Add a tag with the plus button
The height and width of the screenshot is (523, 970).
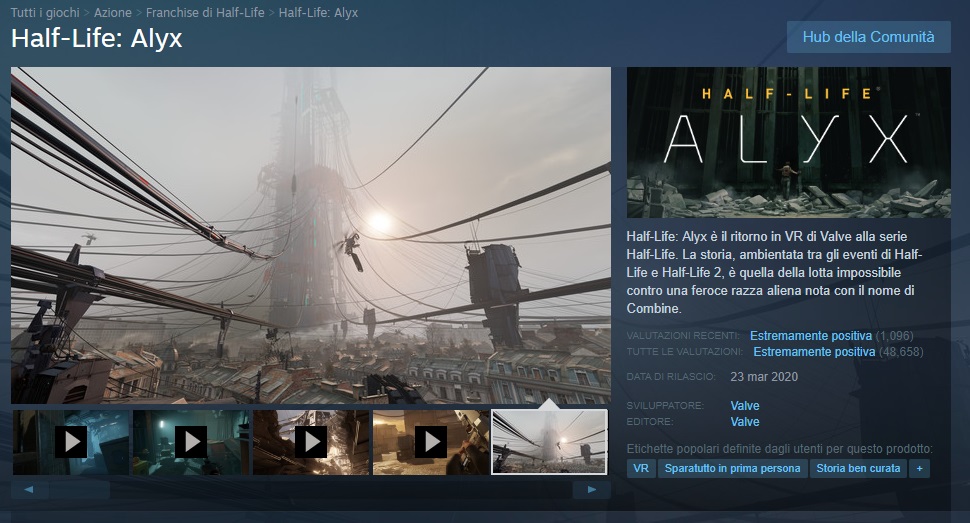[919, 469]
